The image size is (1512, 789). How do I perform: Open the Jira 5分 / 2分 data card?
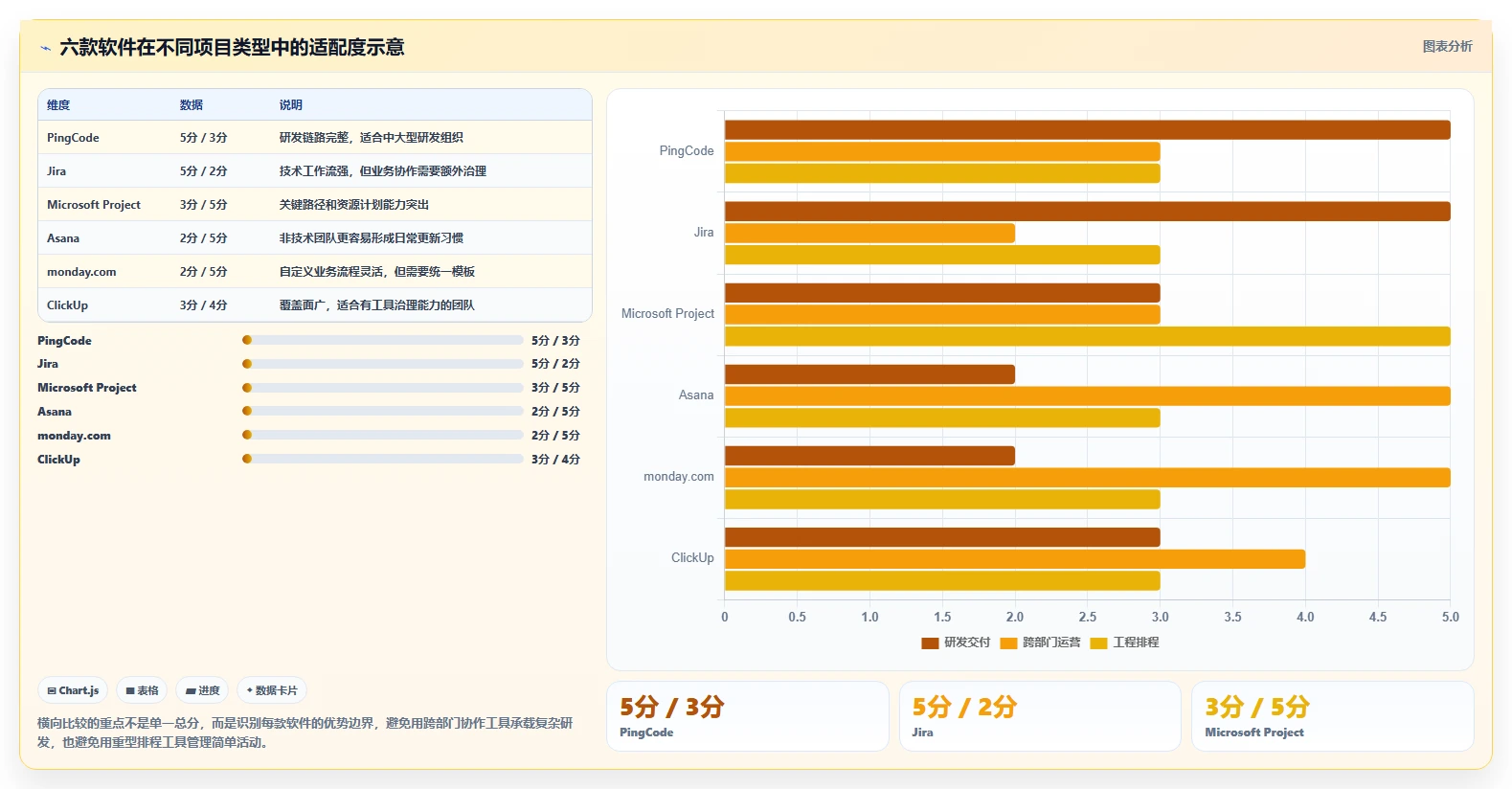[x=1040, y=716]
